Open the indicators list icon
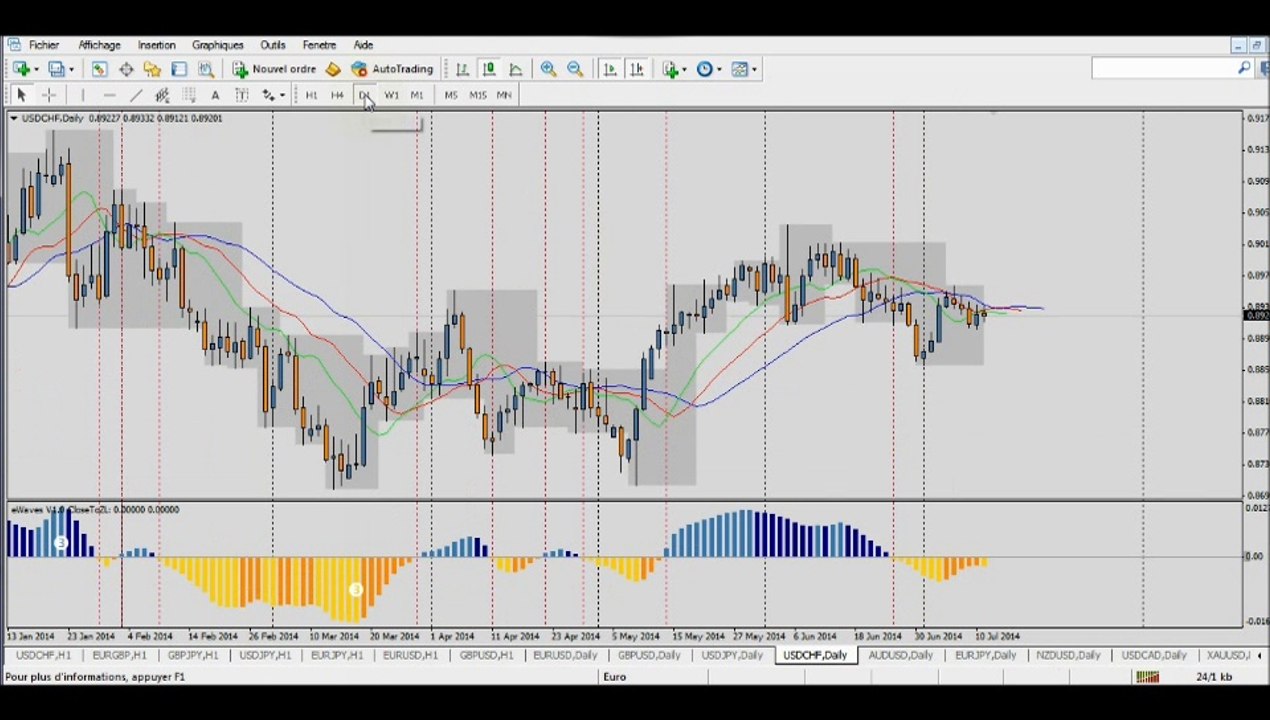 [x=670, y=69]
